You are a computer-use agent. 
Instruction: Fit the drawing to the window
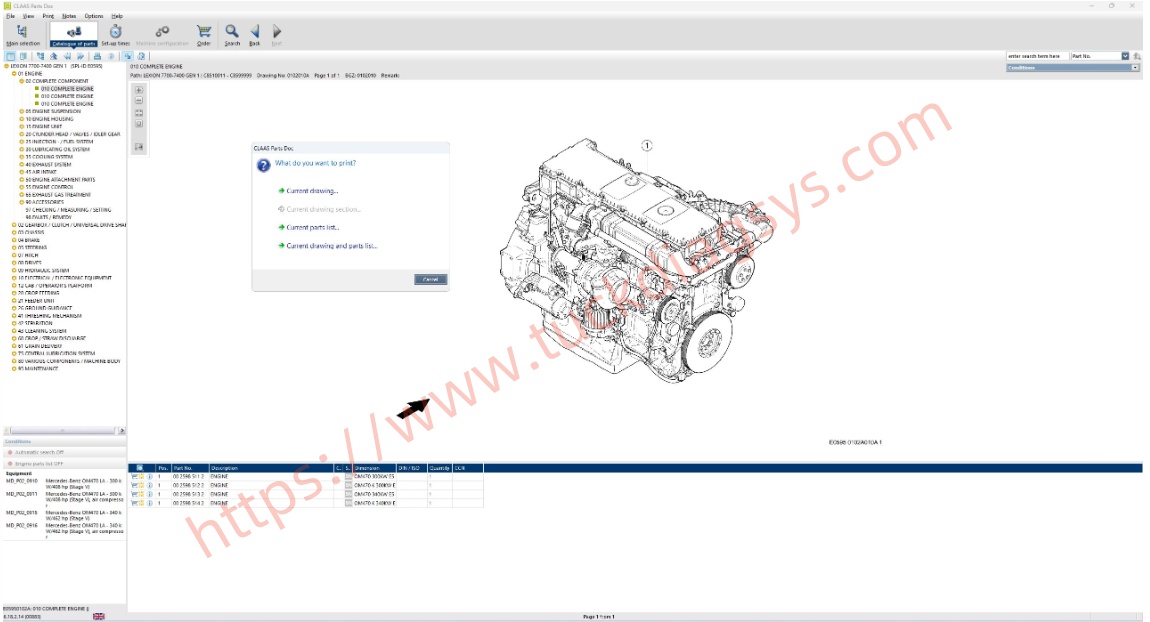(x=139, y=113)
